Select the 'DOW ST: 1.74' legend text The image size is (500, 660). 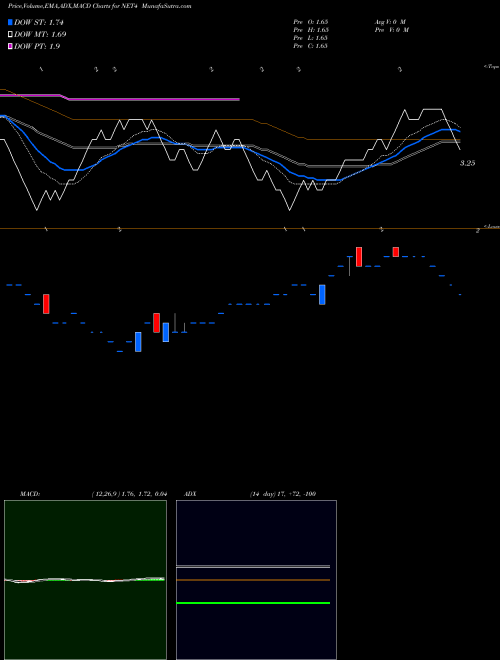point(39,22)
